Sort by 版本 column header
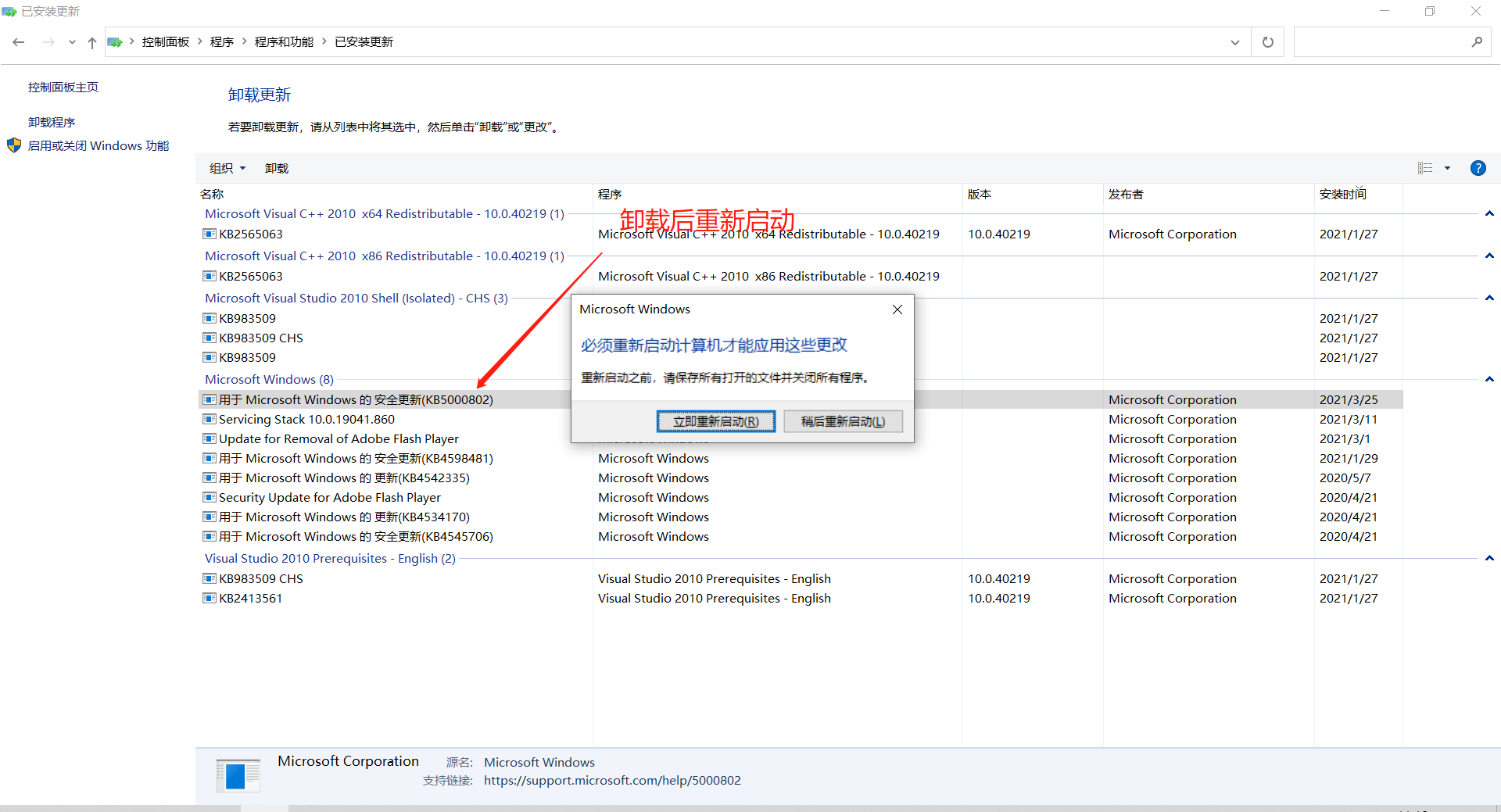The width and height of the screenshot is (1501, 812). (x=979, y=194)
